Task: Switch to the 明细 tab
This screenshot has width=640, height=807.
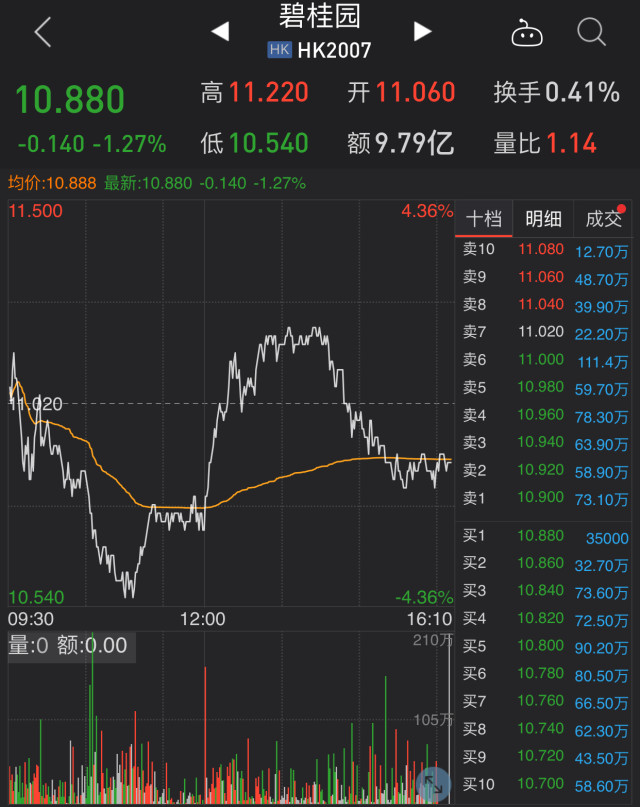Action: 543,219
